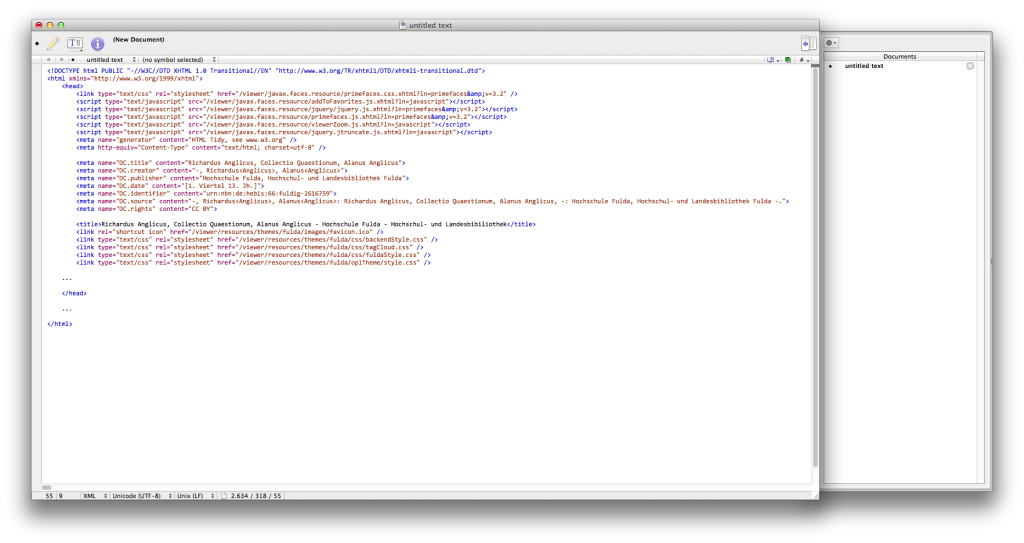Click the fuldaStyle.css stylesheet line
Screen dimensions: 1024x543
click(x=253, y=255)
